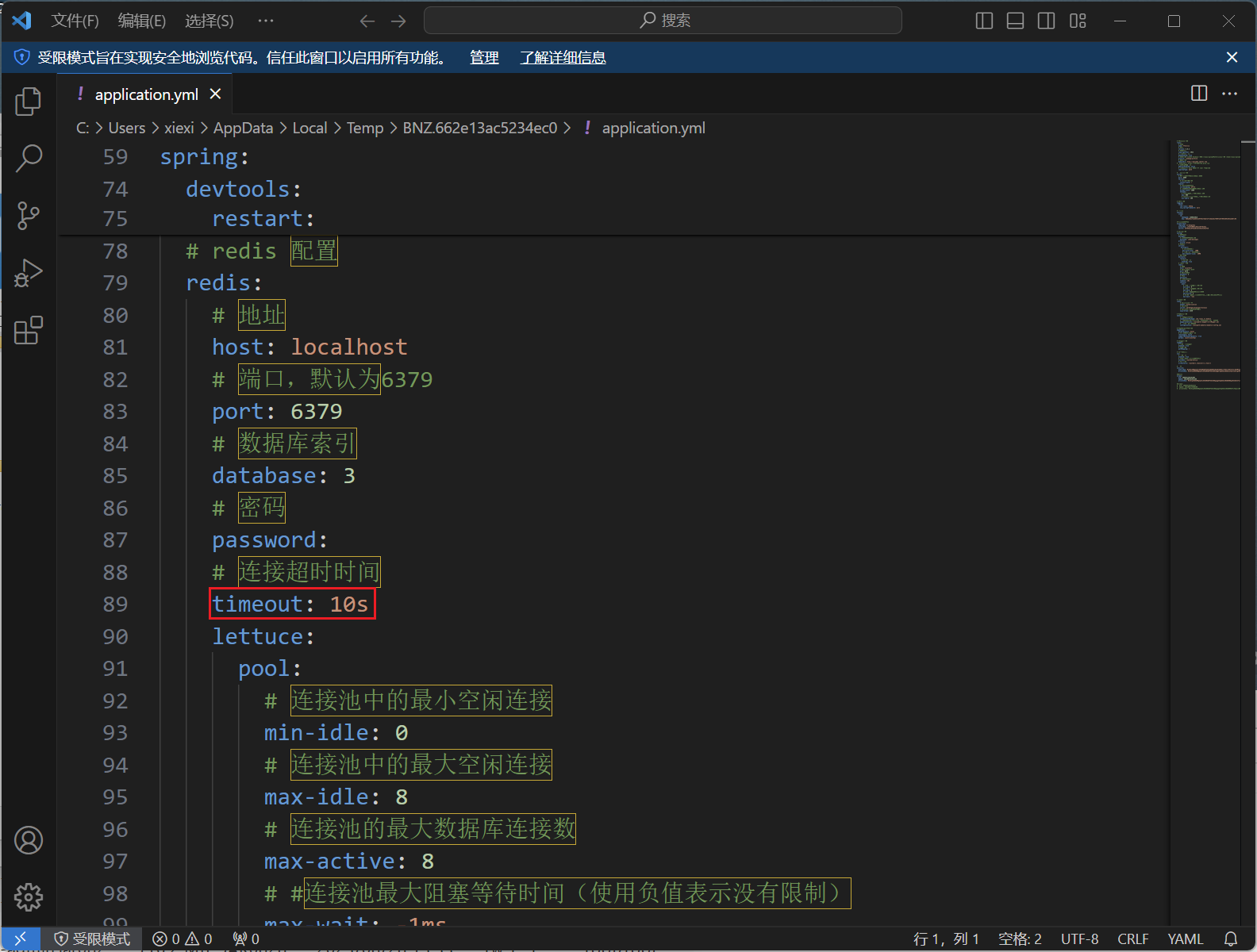Click the timeout: 10s line
Image resolution: width=1257 pixels, height=952 pixels.
tap(290, 604)
